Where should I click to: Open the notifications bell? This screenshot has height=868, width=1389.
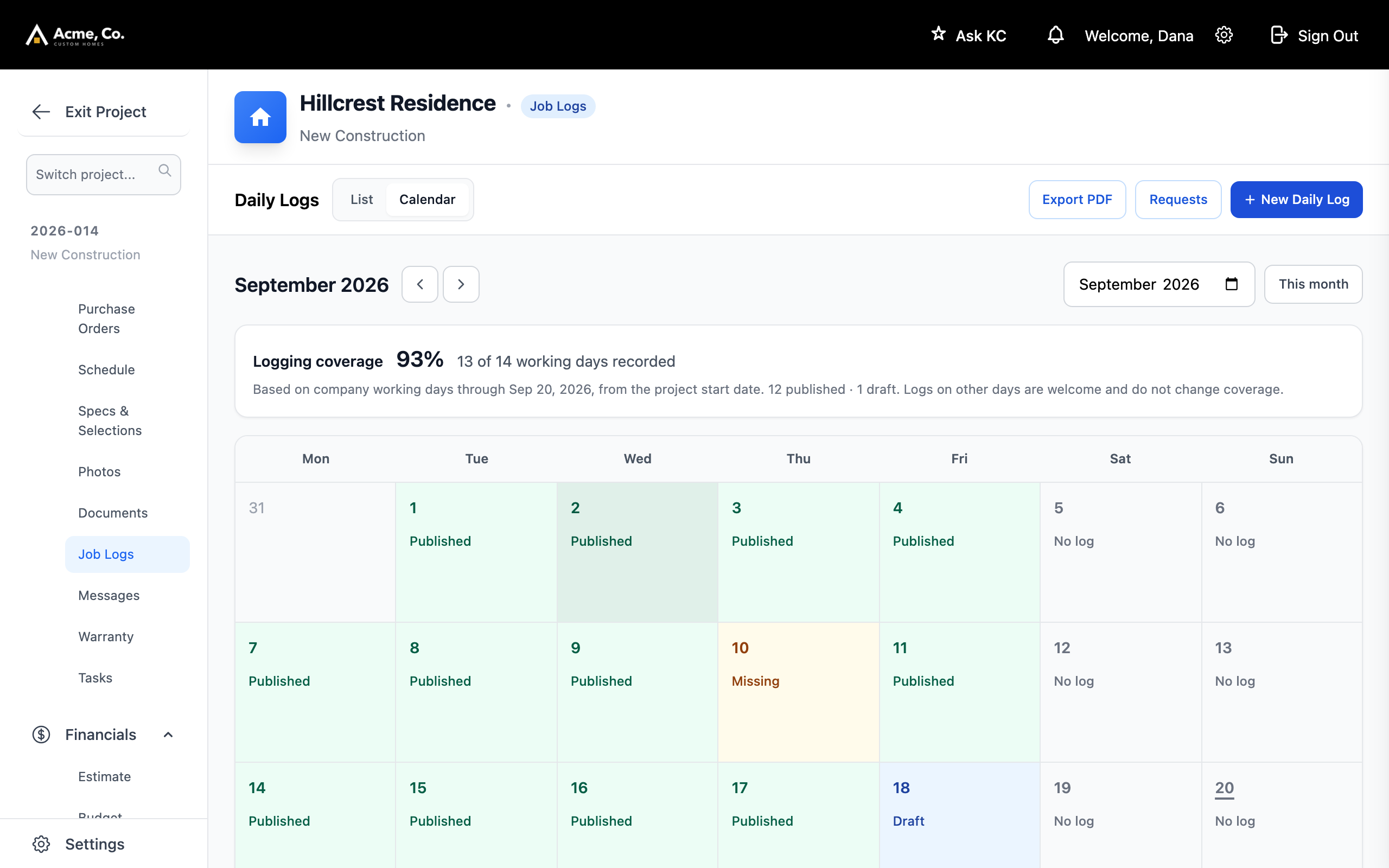click(1055, 35)
